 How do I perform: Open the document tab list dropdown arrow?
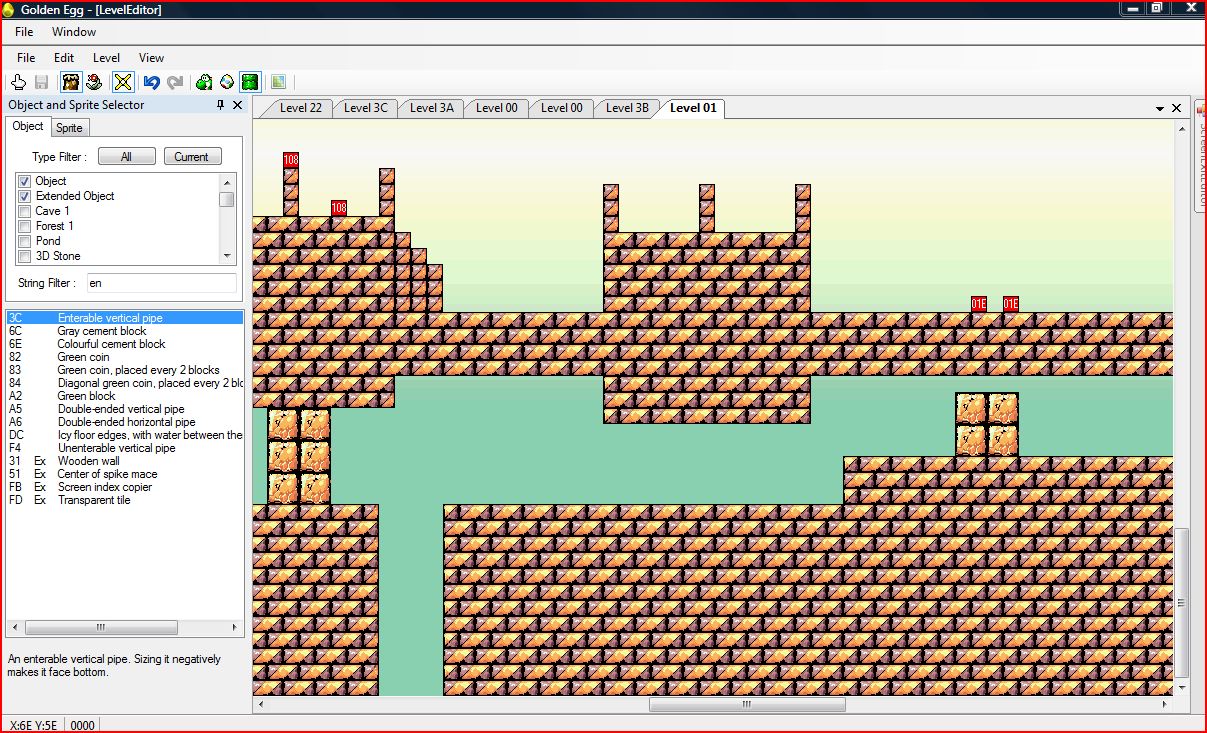click(1160, 108)
